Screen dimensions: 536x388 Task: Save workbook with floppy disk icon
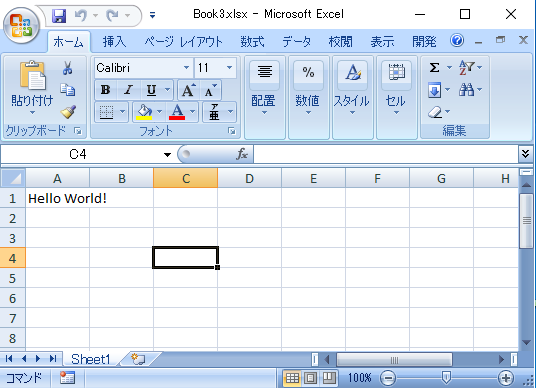click(59, 15)
